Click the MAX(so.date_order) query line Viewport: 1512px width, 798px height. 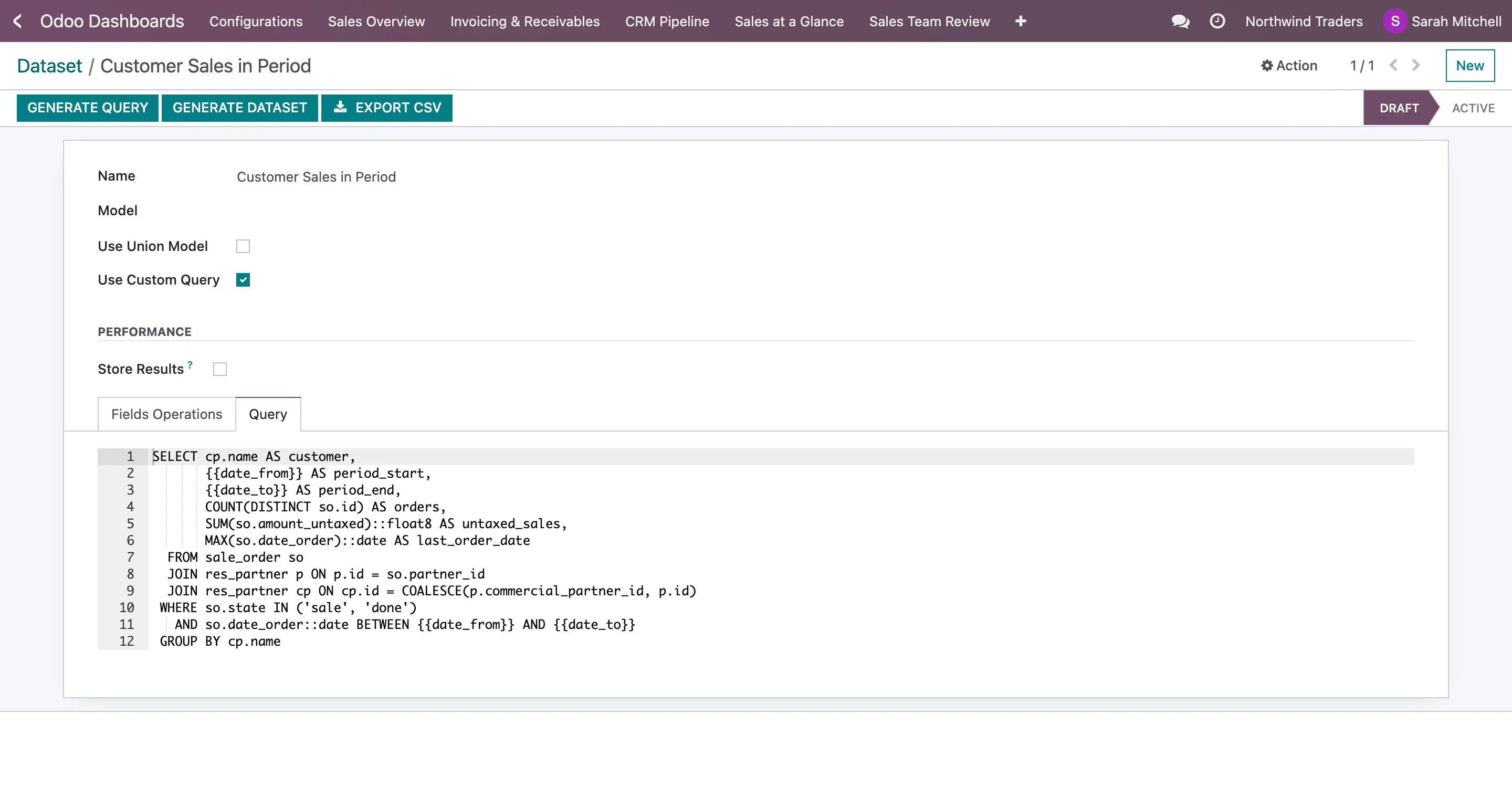tap(367, 540)
